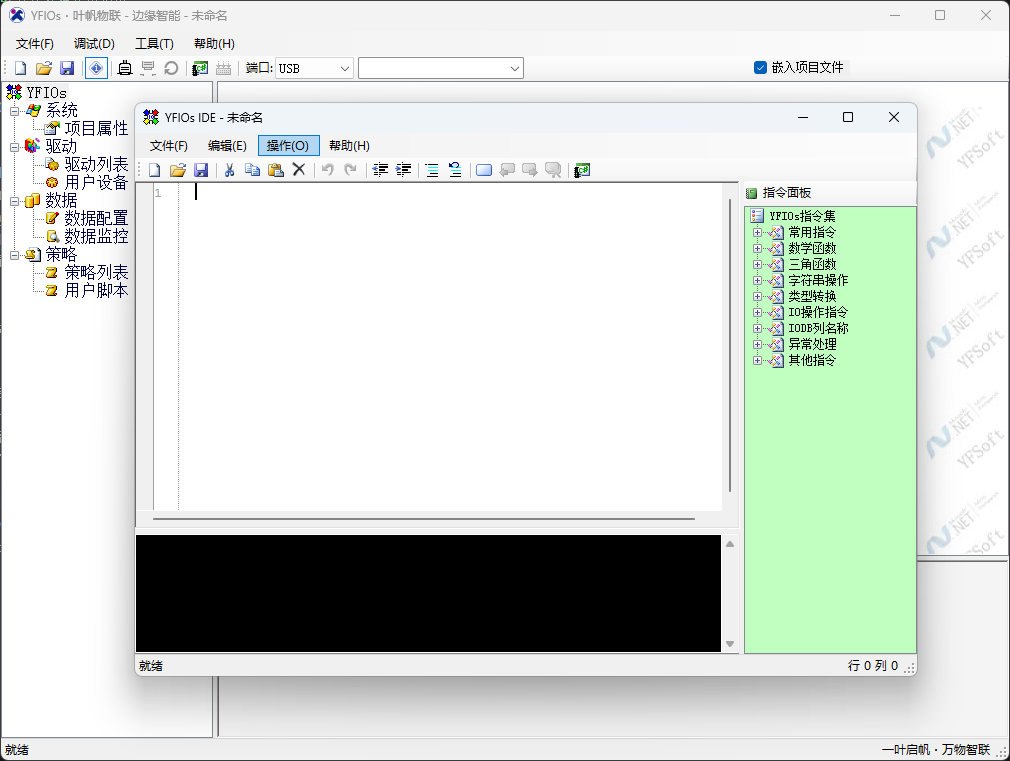Click the next bookmark icon in IDE toolbar
Image resolution: width=1010 pixels, height=761 pixels.
pyautogui.click(x=529, y=170)
